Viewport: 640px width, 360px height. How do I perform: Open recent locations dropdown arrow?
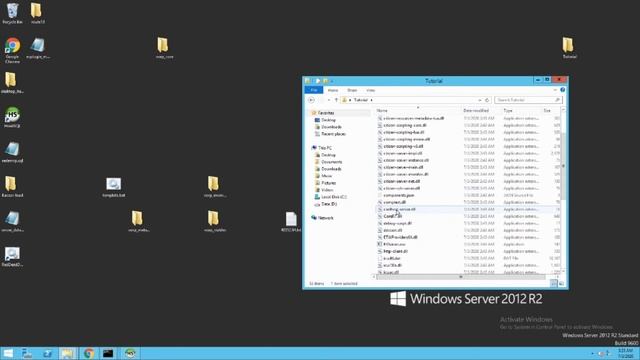tap(329, 100)
